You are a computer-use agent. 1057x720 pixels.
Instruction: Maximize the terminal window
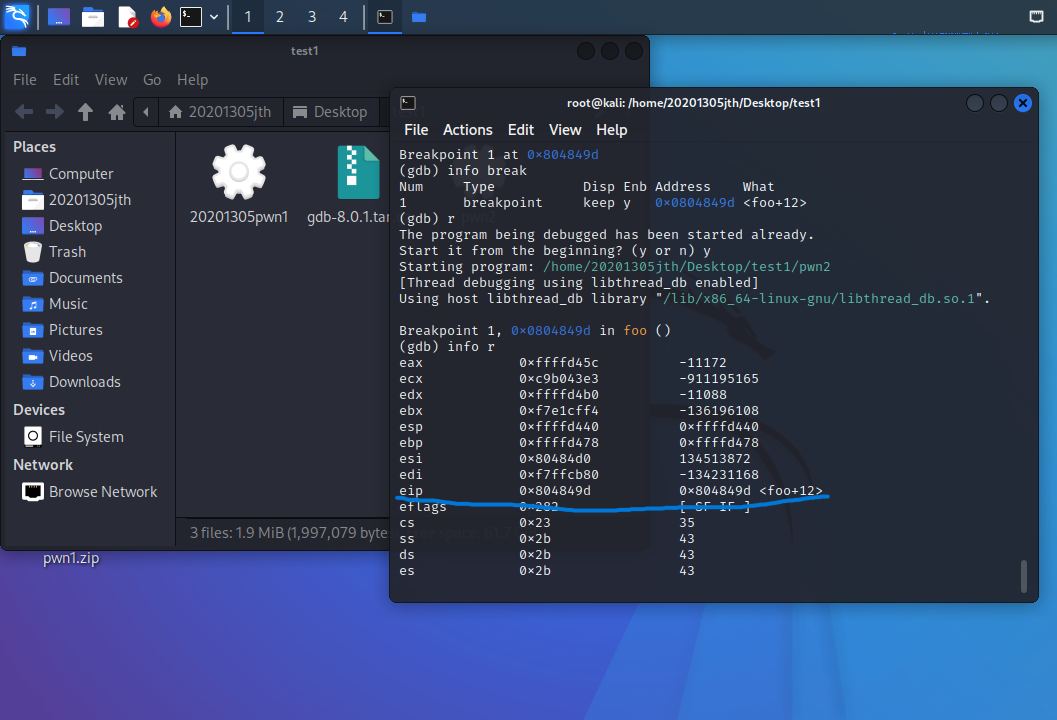tap(998, 103)
